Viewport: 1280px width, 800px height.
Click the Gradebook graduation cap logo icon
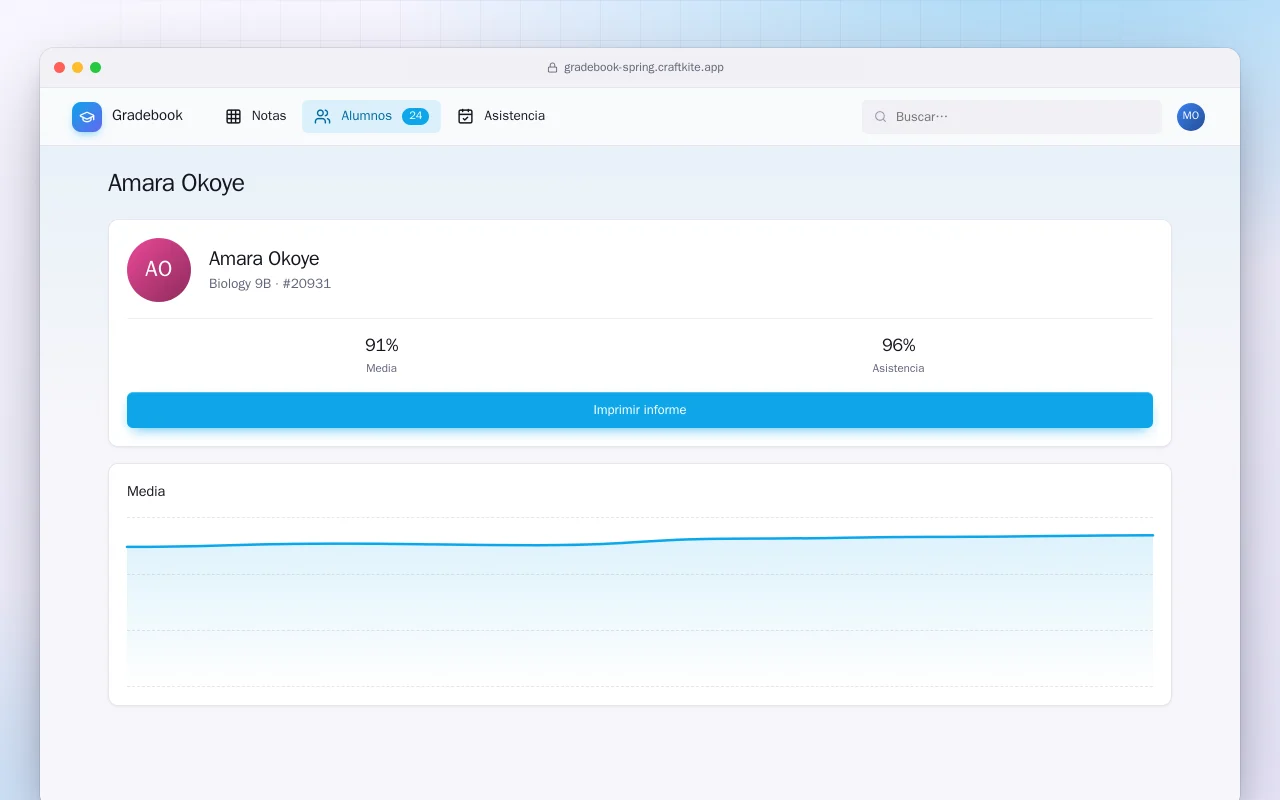pyautogui.click(x=87, y=117)
